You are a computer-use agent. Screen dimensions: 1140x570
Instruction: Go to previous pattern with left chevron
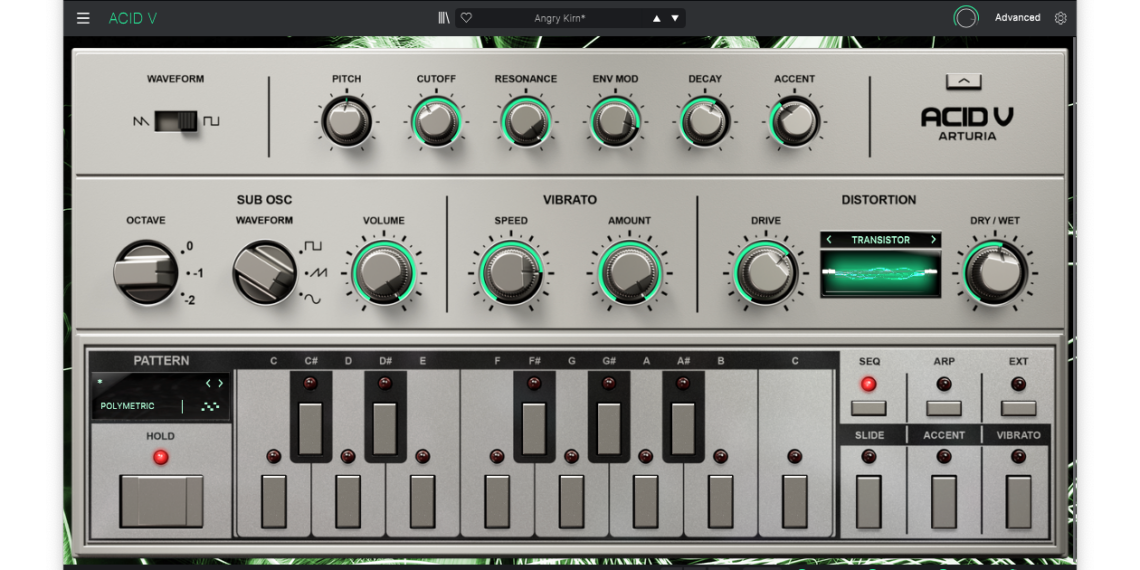point(208,383)
